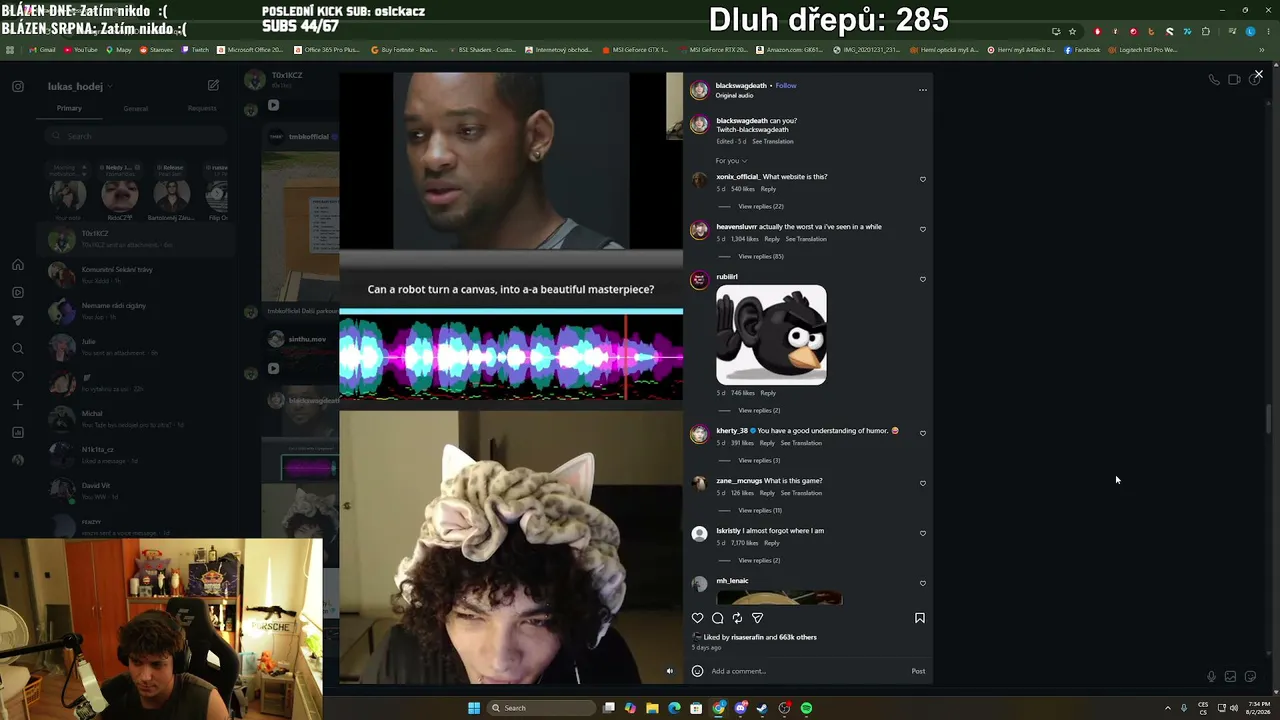Screen dimensions: 1280x720
Task: Open the comment bubble icon below comments
Action: pyautogui.click(x=717, y=618)
